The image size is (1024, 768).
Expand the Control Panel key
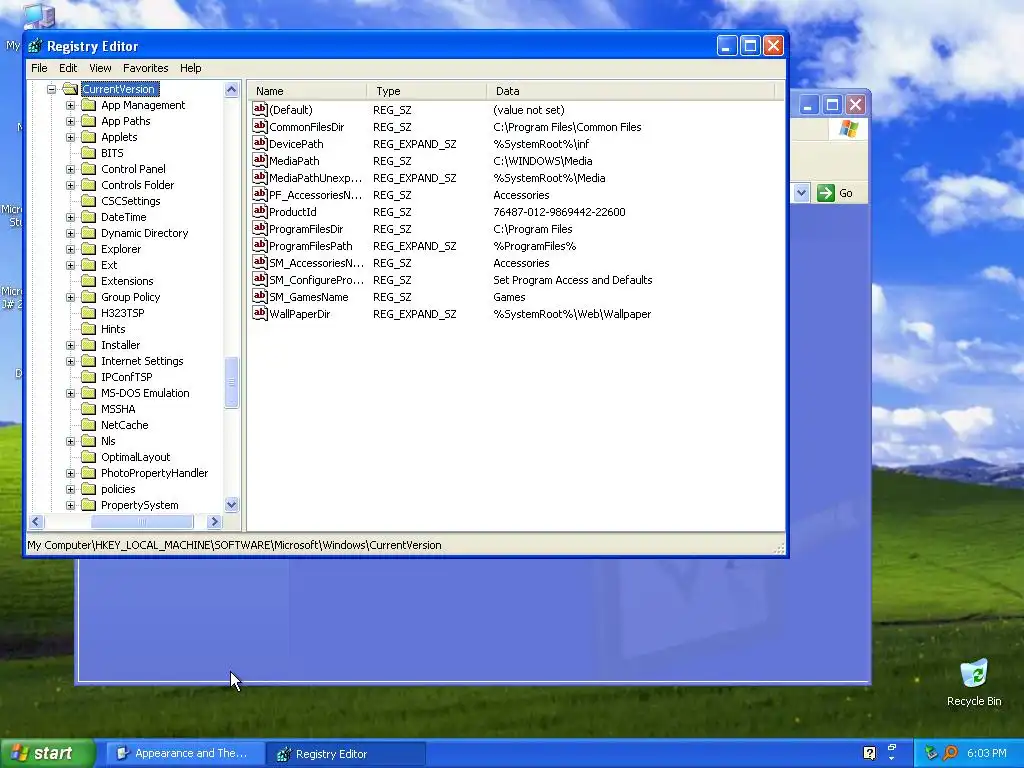pos(71,169)
